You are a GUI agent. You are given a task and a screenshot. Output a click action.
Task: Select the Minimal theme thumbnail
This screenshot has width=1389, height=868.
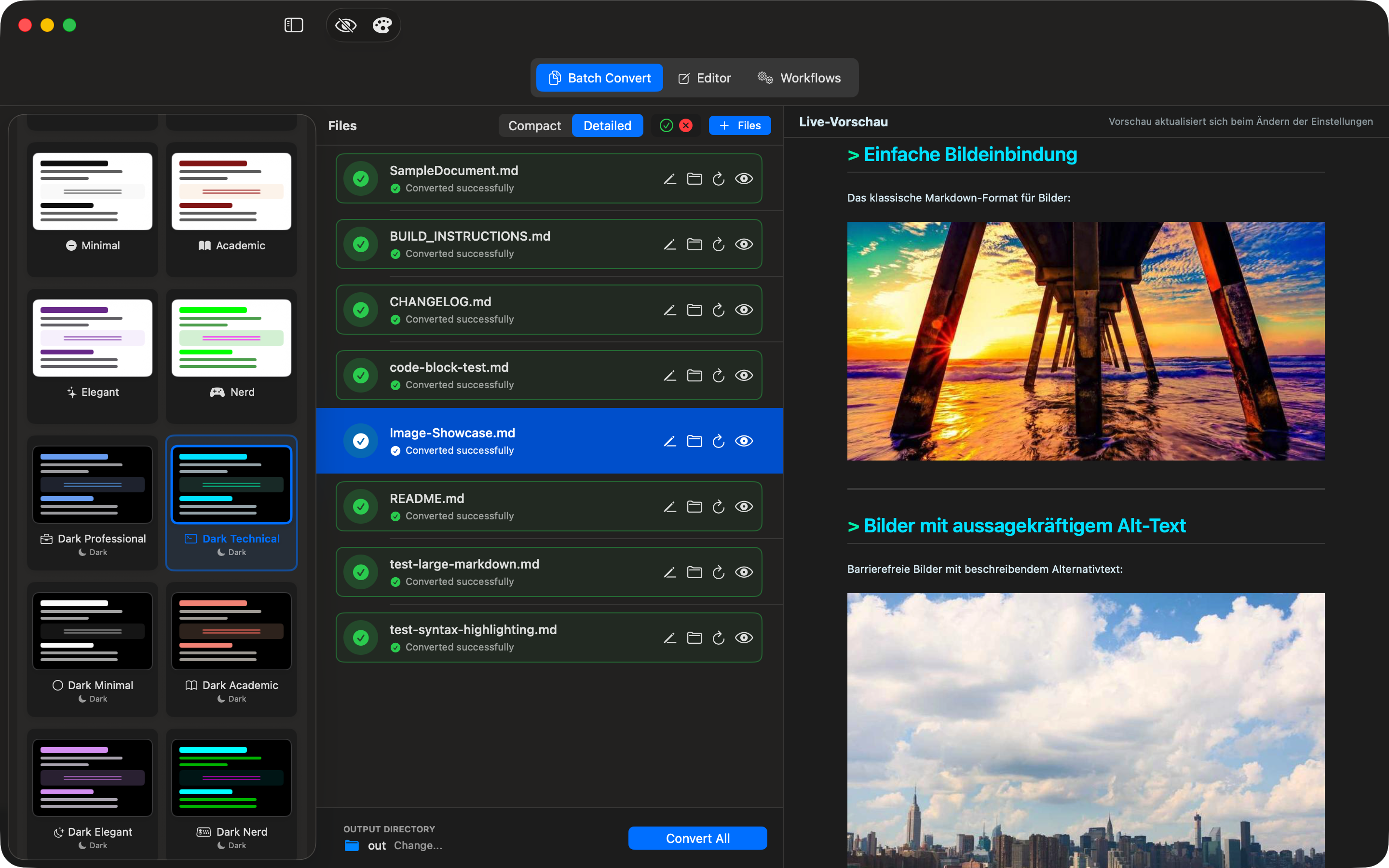(93, 192)
